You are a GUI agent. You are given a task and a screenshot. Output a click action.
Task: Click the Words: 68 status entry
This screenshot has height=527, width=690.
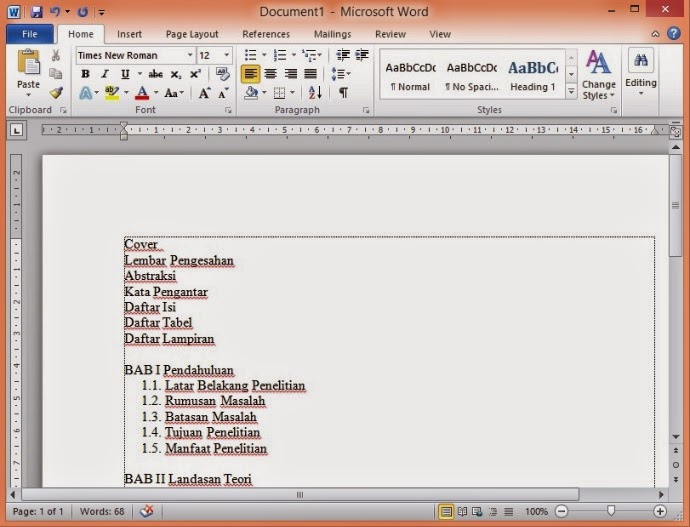click(x=102, y=512)
